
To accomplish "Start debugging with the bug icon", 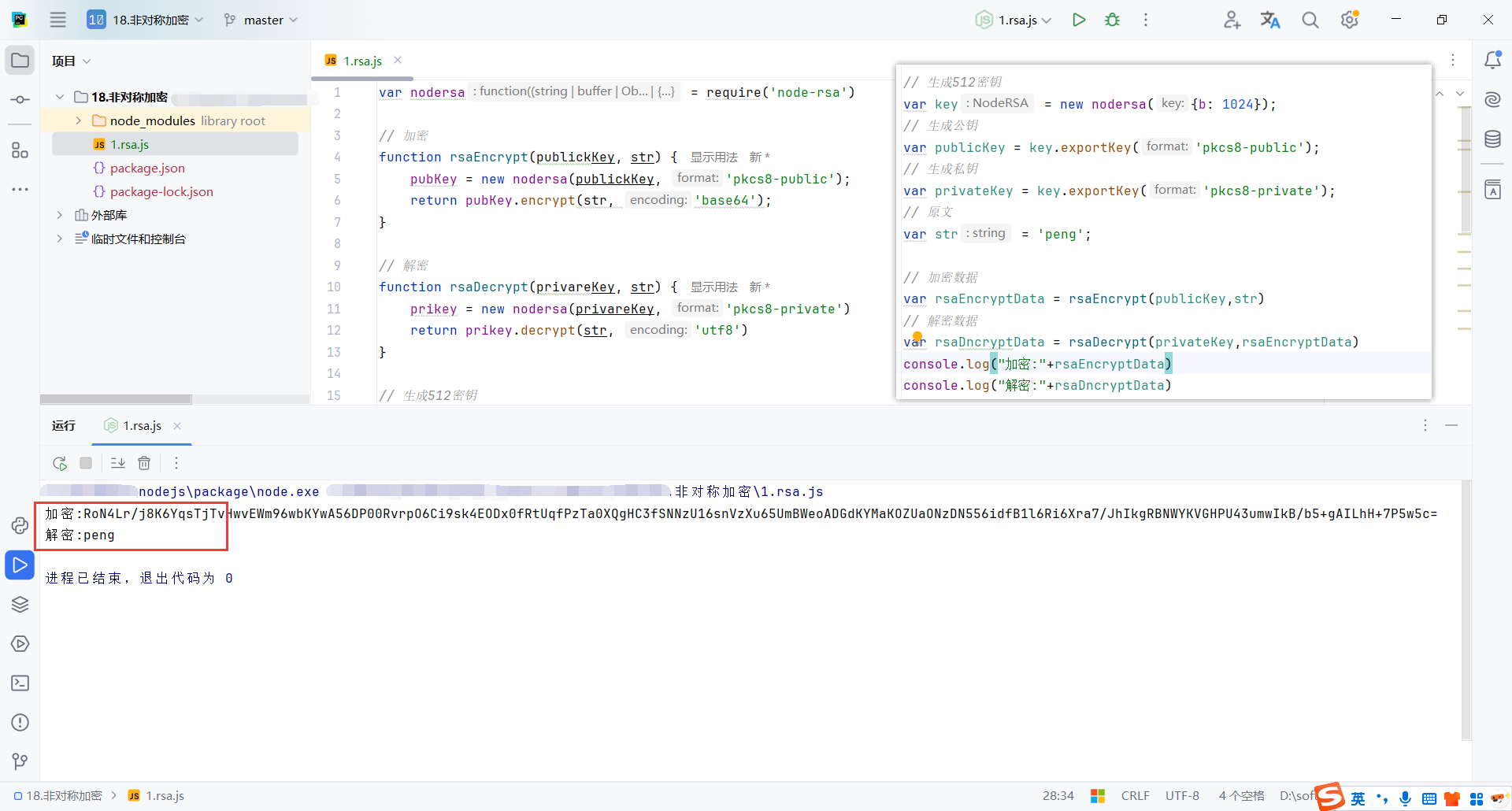I will click(x=1112, y=20).
